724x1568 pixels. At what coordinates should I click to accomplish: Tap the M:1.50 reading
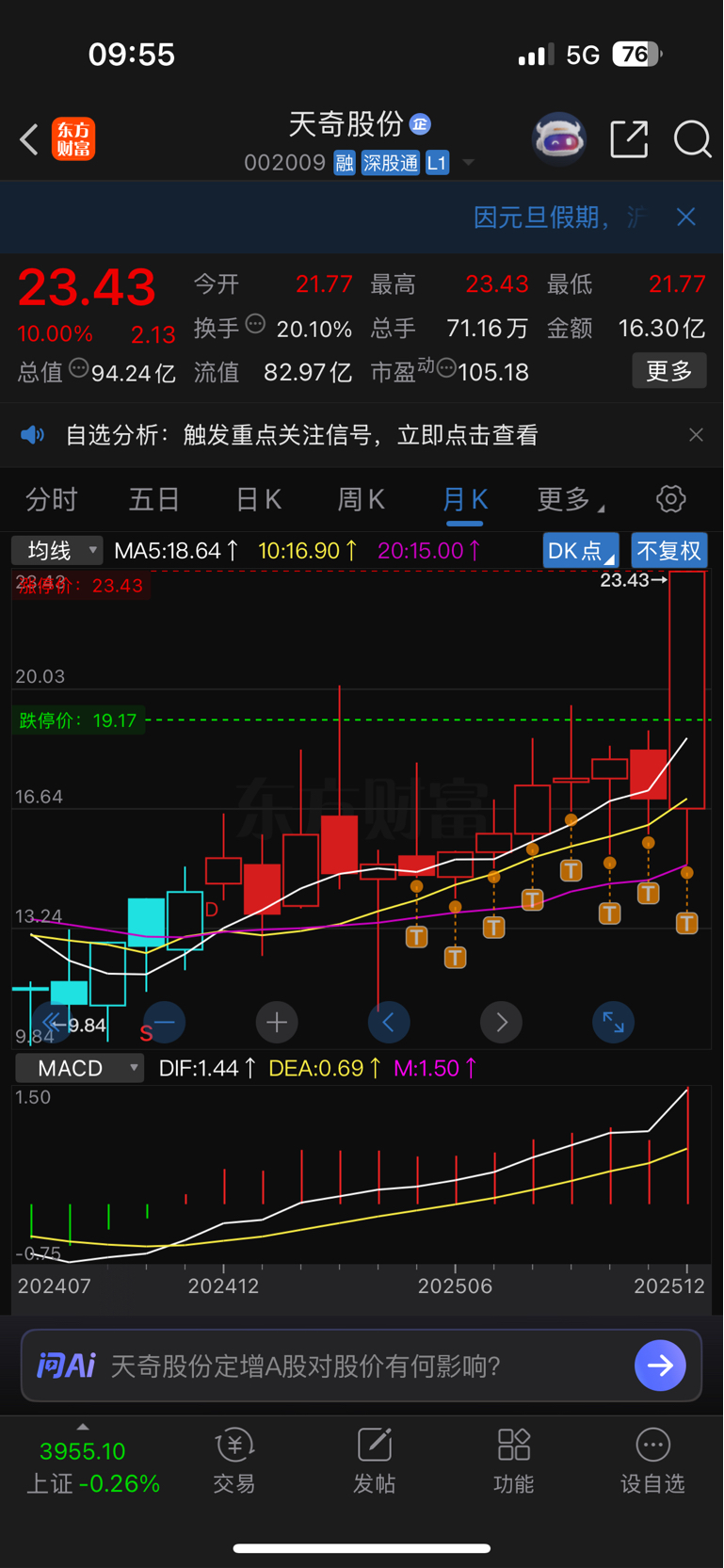click(435, 1068)
